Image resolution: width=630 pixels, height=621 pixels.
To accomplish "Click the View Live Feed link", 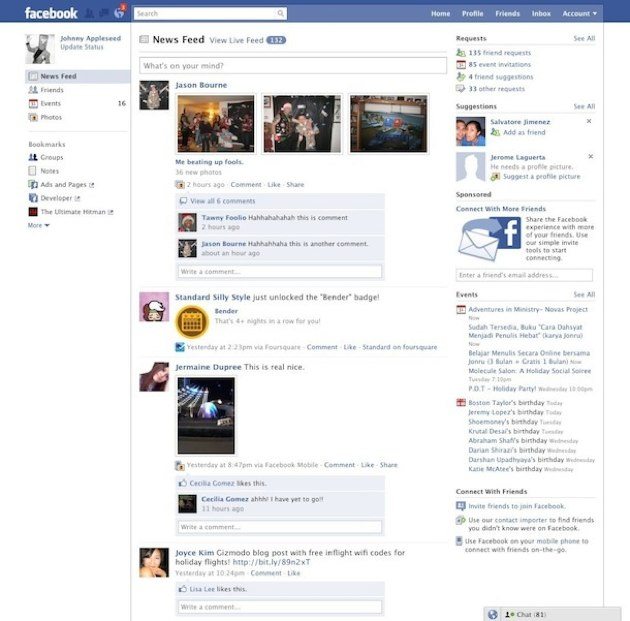I will click(236, 40).
